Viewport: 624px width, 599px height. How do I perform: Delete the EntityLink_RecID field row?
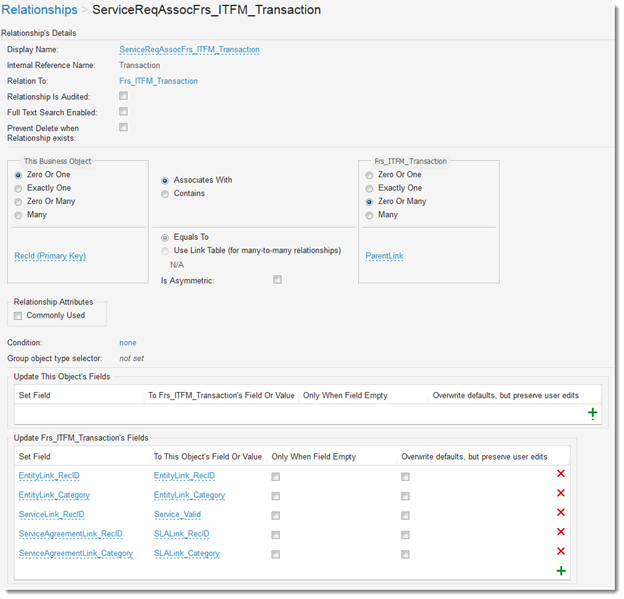click(560, 475)
